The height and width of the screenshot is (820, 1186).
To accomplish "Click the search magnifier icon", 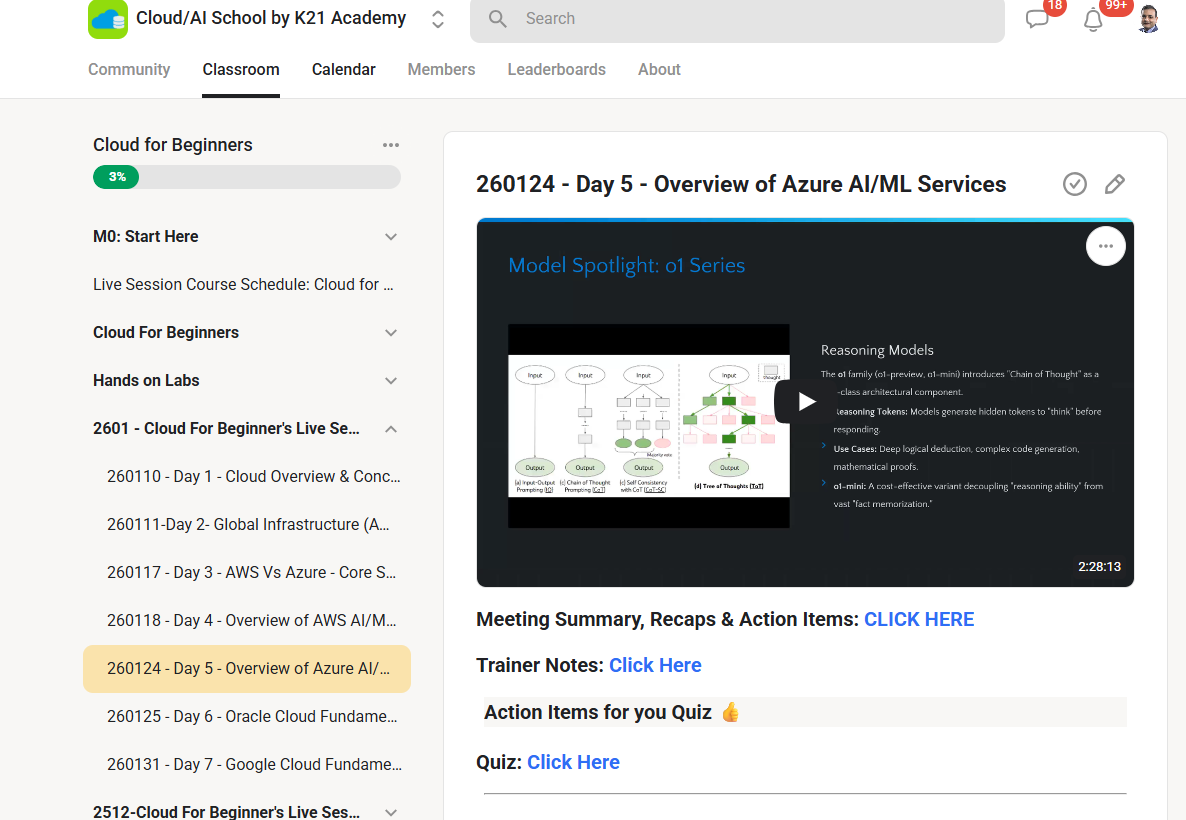I will [497, 19].
